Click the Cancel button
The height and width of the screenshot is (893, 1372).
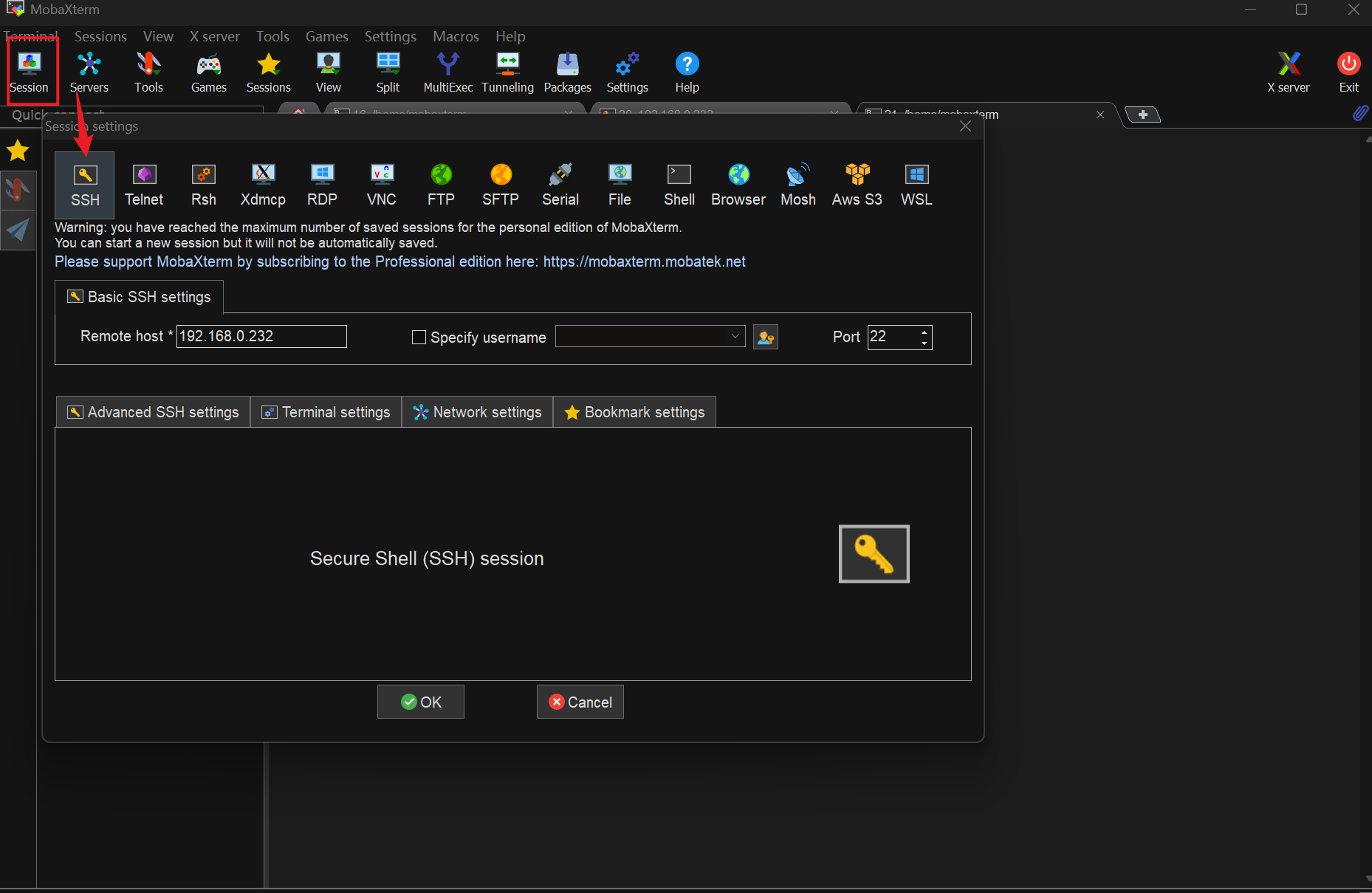pyautogui.click(x=580, y=702)
